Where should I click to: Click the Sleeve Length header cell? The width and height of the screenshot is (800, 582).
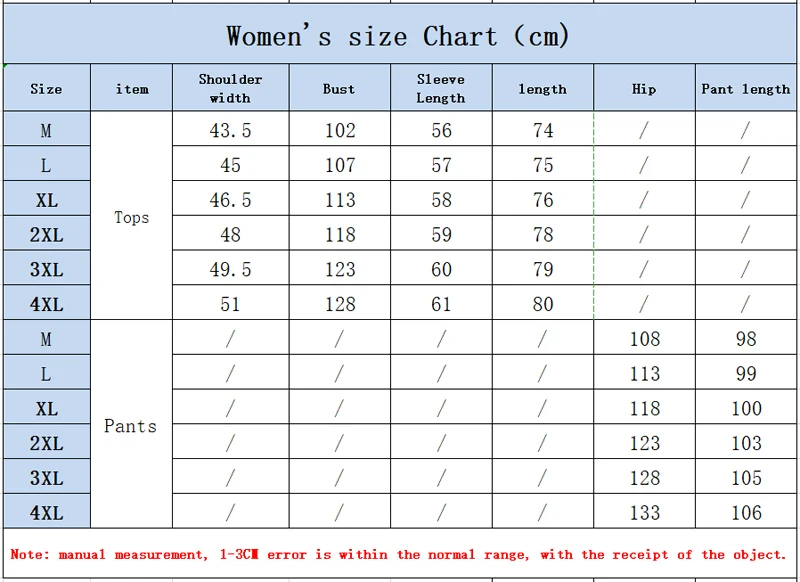[441, 88]
